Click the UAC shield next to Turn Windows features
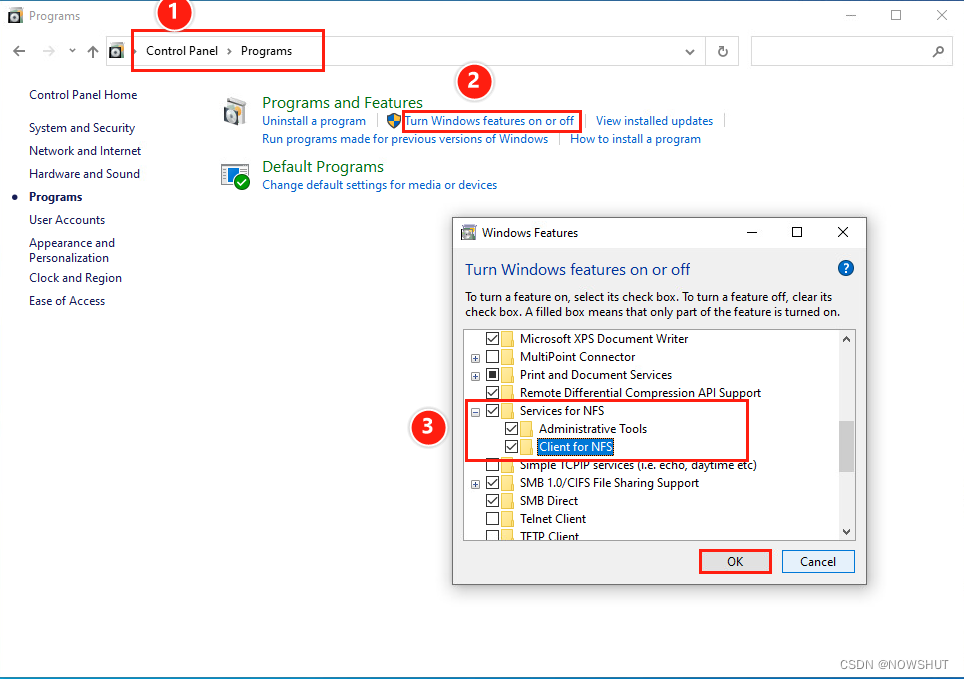This screenshot has height=679, width=964. click(x=393, y=121)
